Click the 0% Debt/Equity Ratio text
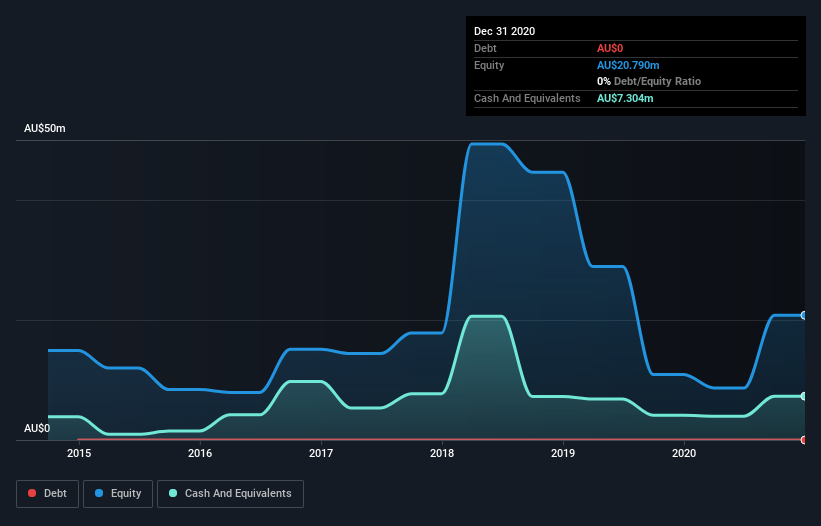Image resolution: width=821 pixels, height=526 pixels. click(x=649, y=81)
